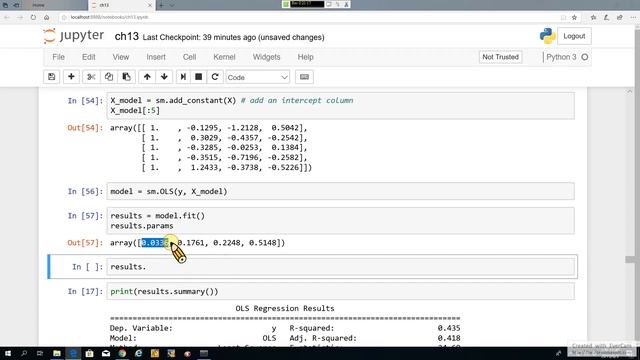640x360 pixels.
Task: Save the notebook with the floppy disk icon
Action: pos(51,77)
